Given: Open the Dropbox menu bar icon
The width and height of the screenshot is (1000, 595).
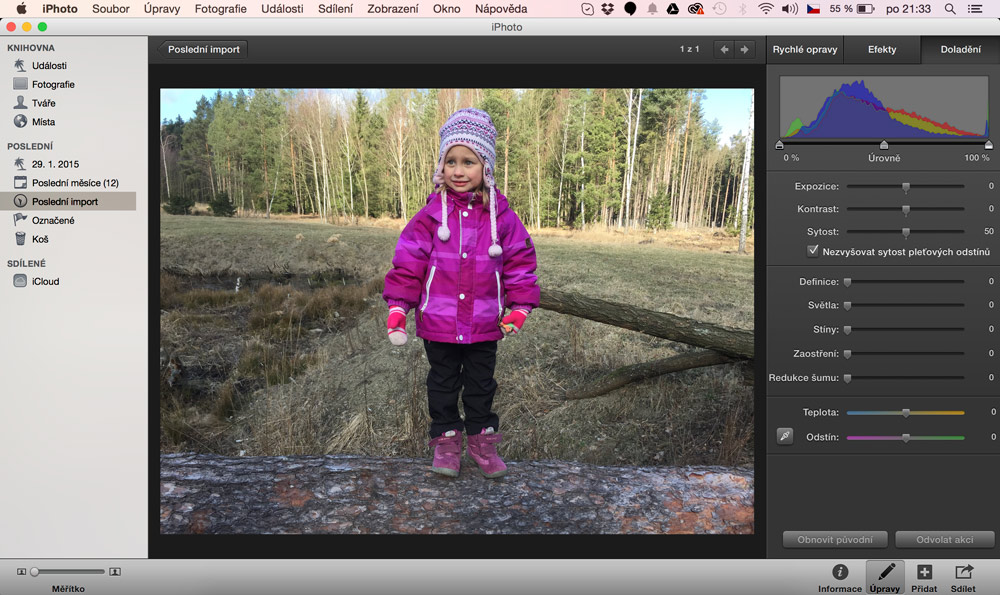Looking at the screenshot, I should click(x=608, y=9).
